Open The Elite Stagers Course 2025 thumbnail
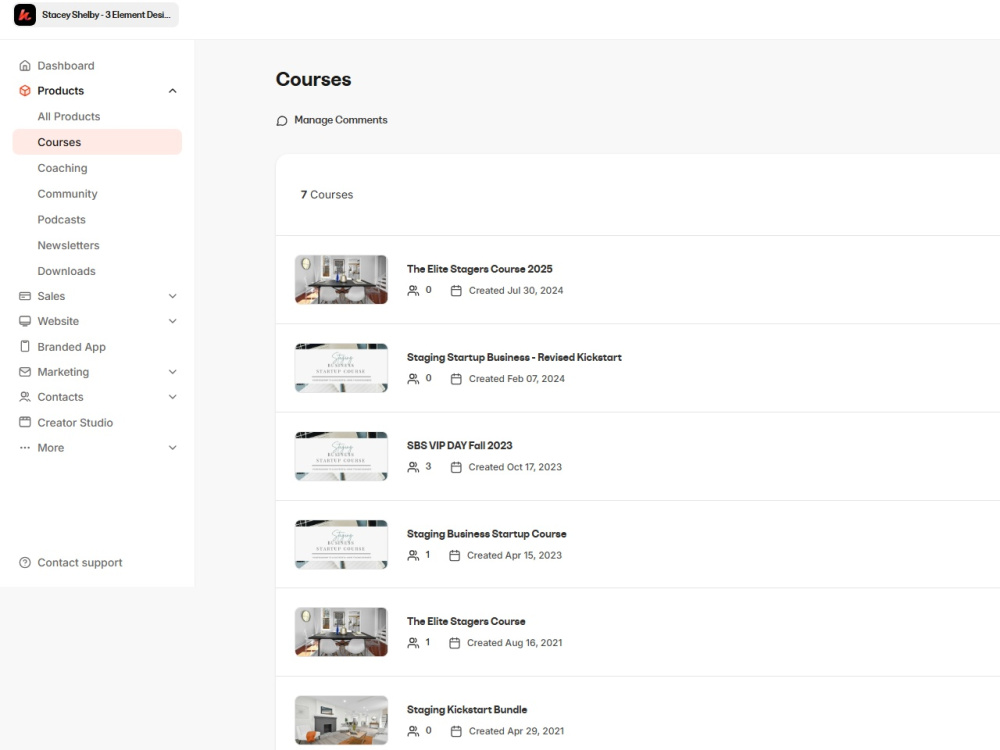 click(341, 279)
